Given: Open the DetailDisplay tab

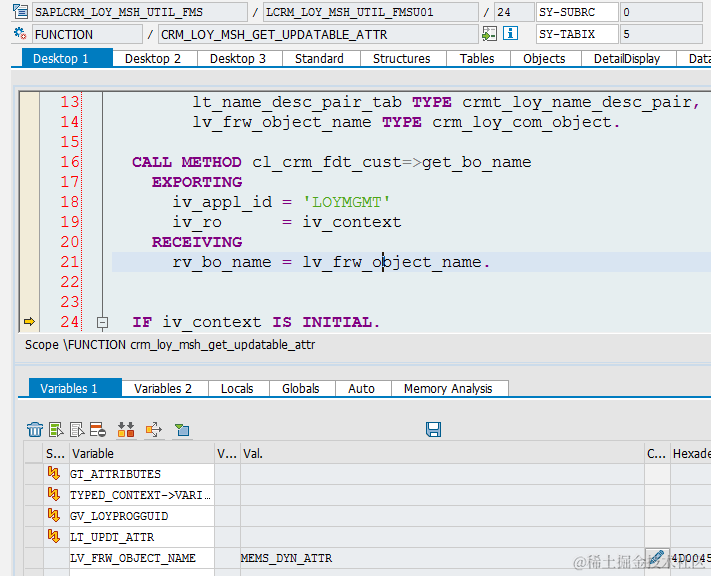Looking at the screenshot, I should click(x=628, y=59).
